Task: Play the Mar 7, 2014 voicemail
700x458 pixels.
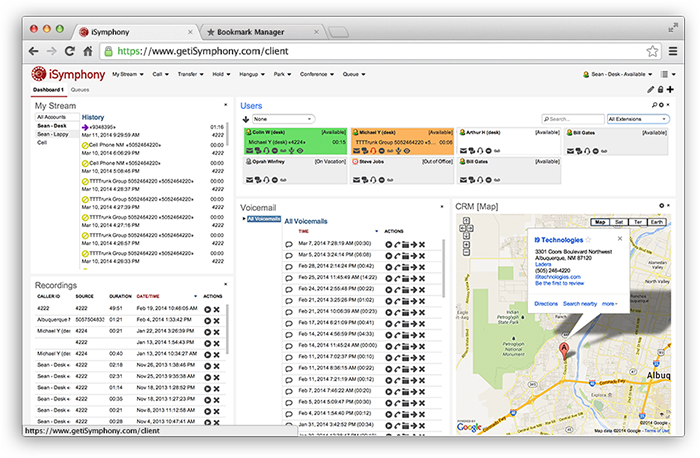Action: tap(389, 244)
